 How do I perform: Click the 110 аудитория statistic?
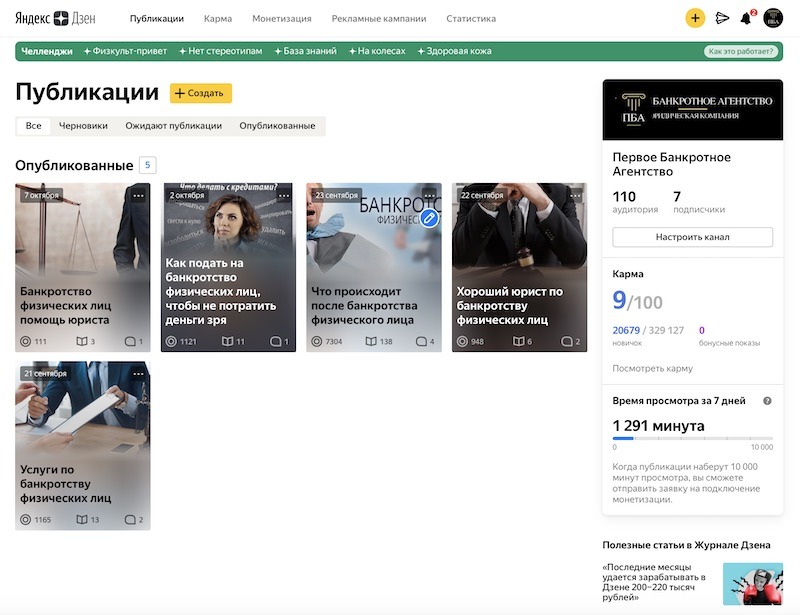pos(635,202)
